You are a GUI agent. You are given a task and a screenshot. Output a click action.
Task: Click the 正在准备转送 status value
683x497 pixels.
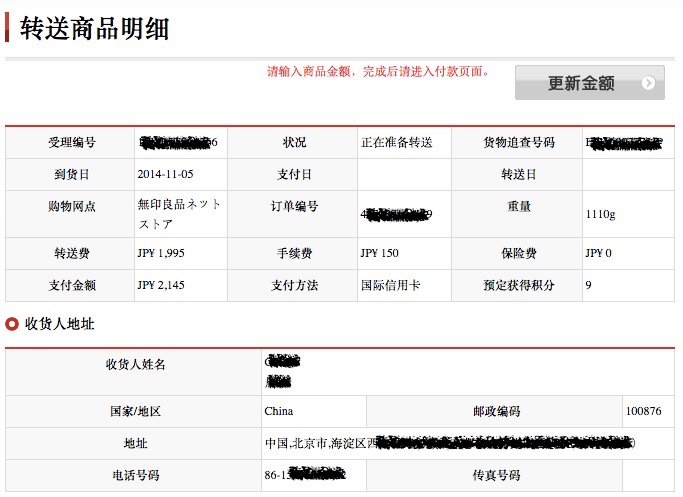(x=396, y=142)
